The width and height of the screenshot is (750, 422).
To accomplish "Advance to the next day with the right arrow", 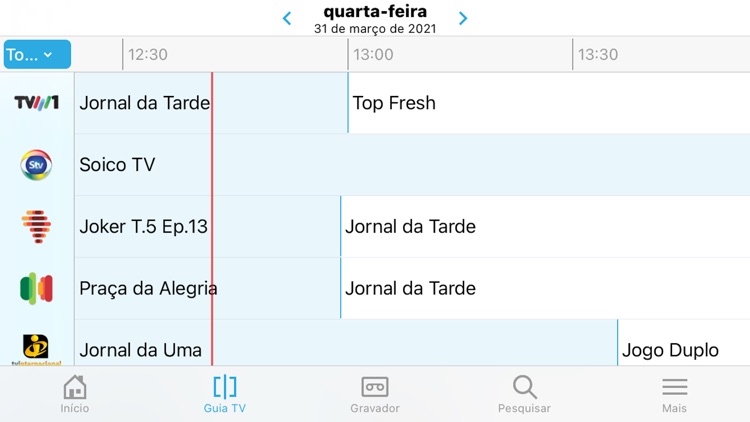I will 463,18.
